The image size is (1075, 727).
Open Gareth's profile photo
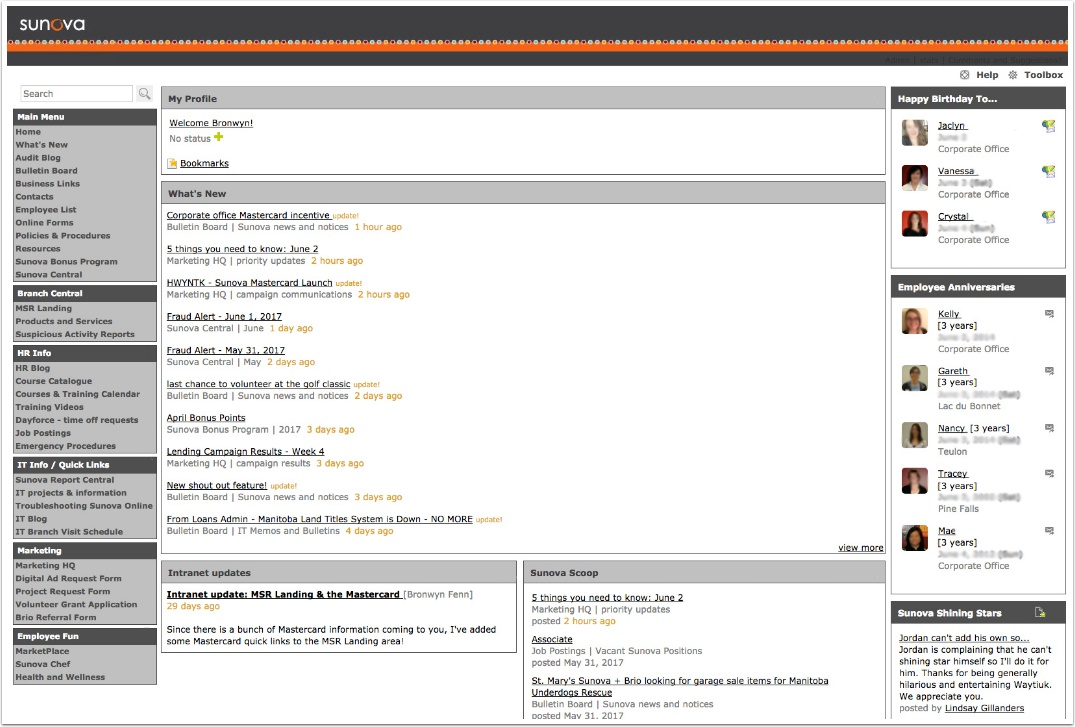pos(915,378)
